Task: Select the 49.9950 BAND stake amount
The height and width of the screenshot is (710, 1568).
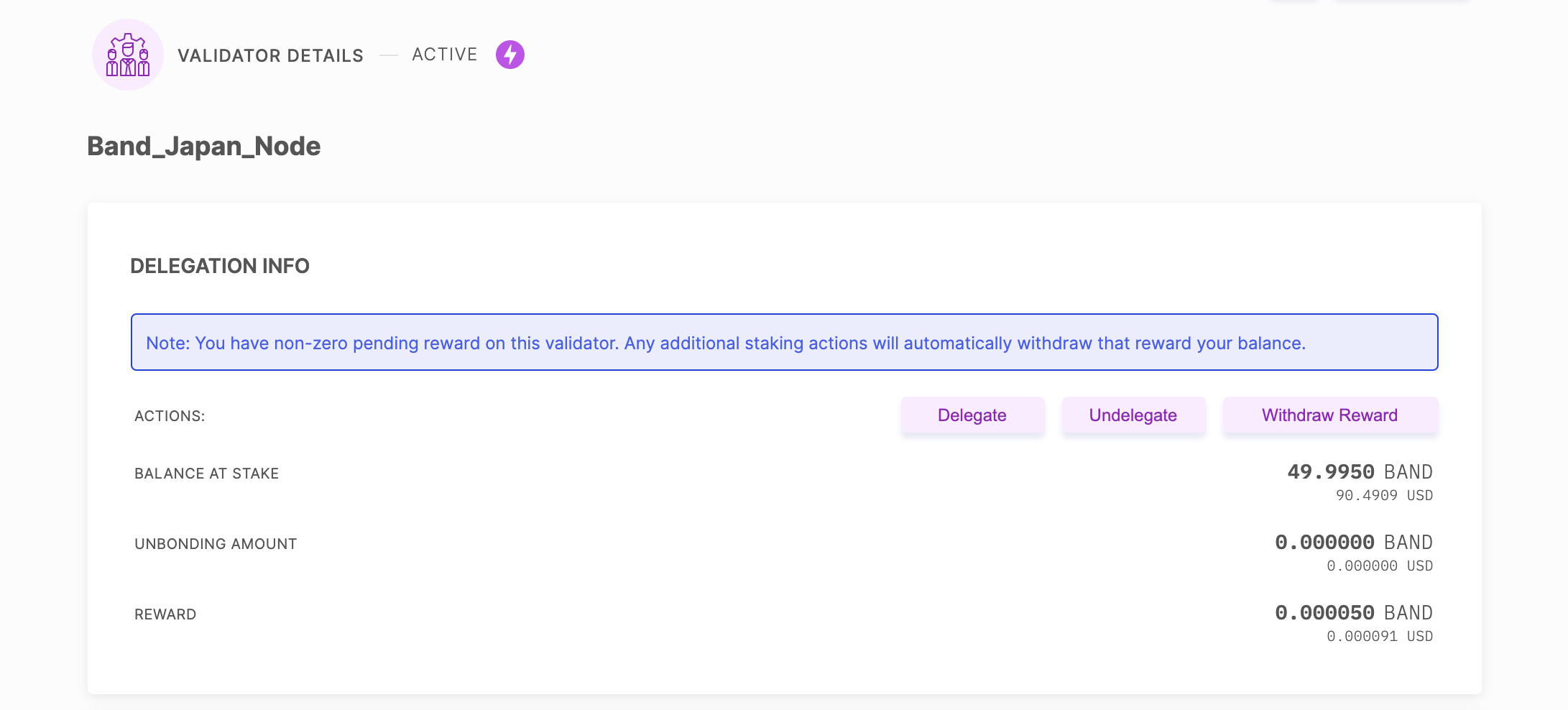Action: click(x=1360, y=472)
